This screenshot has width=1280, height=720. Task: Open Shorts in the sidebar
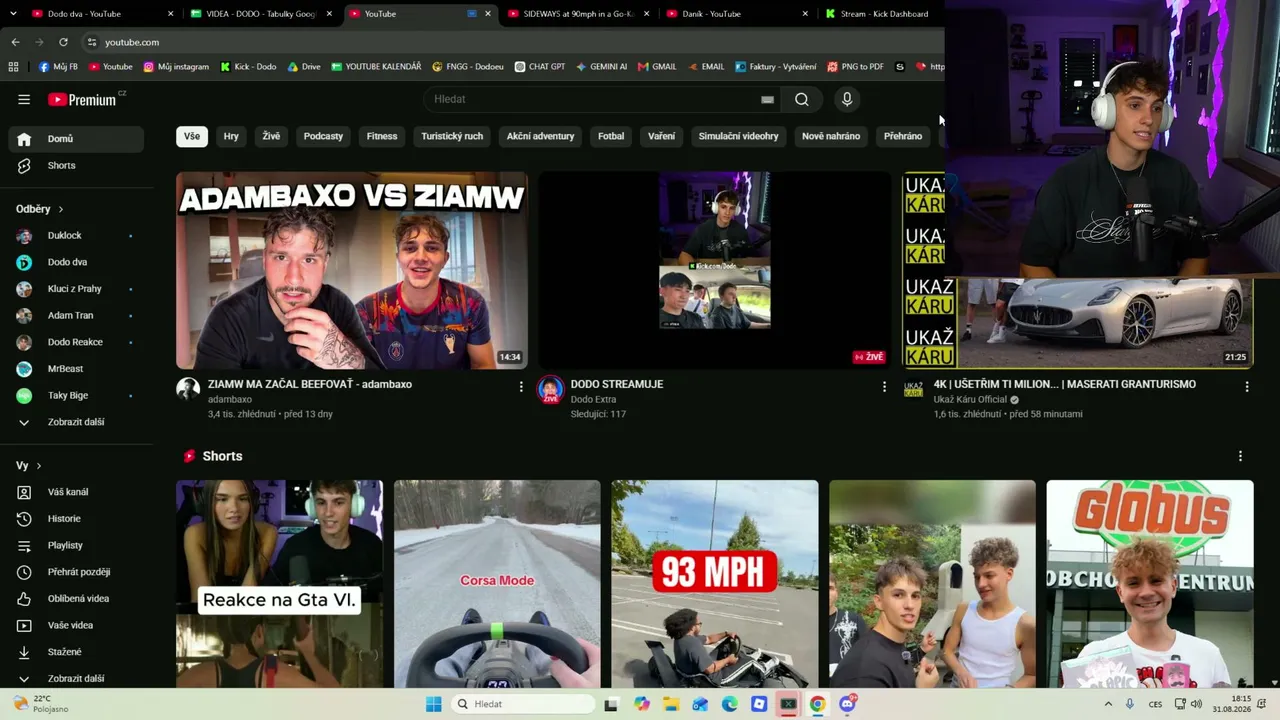[76, 165]
